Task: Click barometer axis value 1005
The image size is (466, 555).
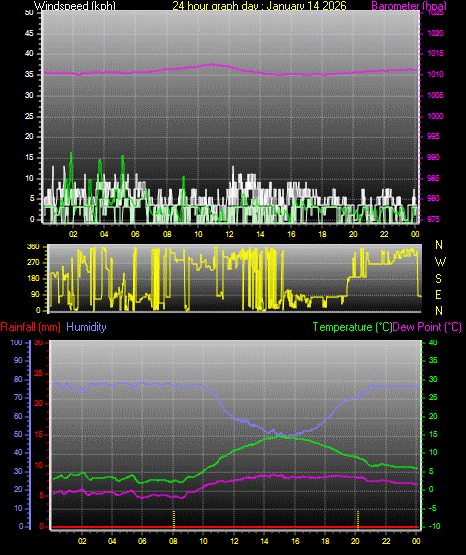Action: coord(435,95)
